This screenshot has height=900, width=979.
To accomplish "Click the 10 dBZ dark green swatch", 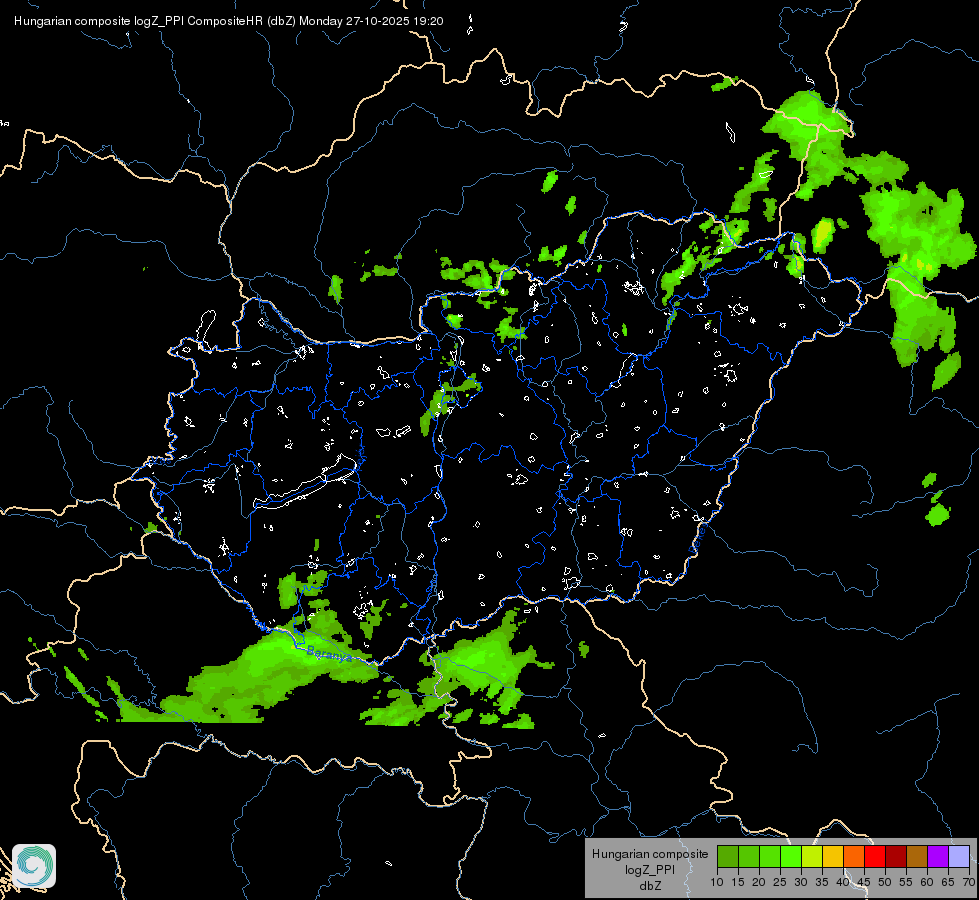I will point(728,856).
